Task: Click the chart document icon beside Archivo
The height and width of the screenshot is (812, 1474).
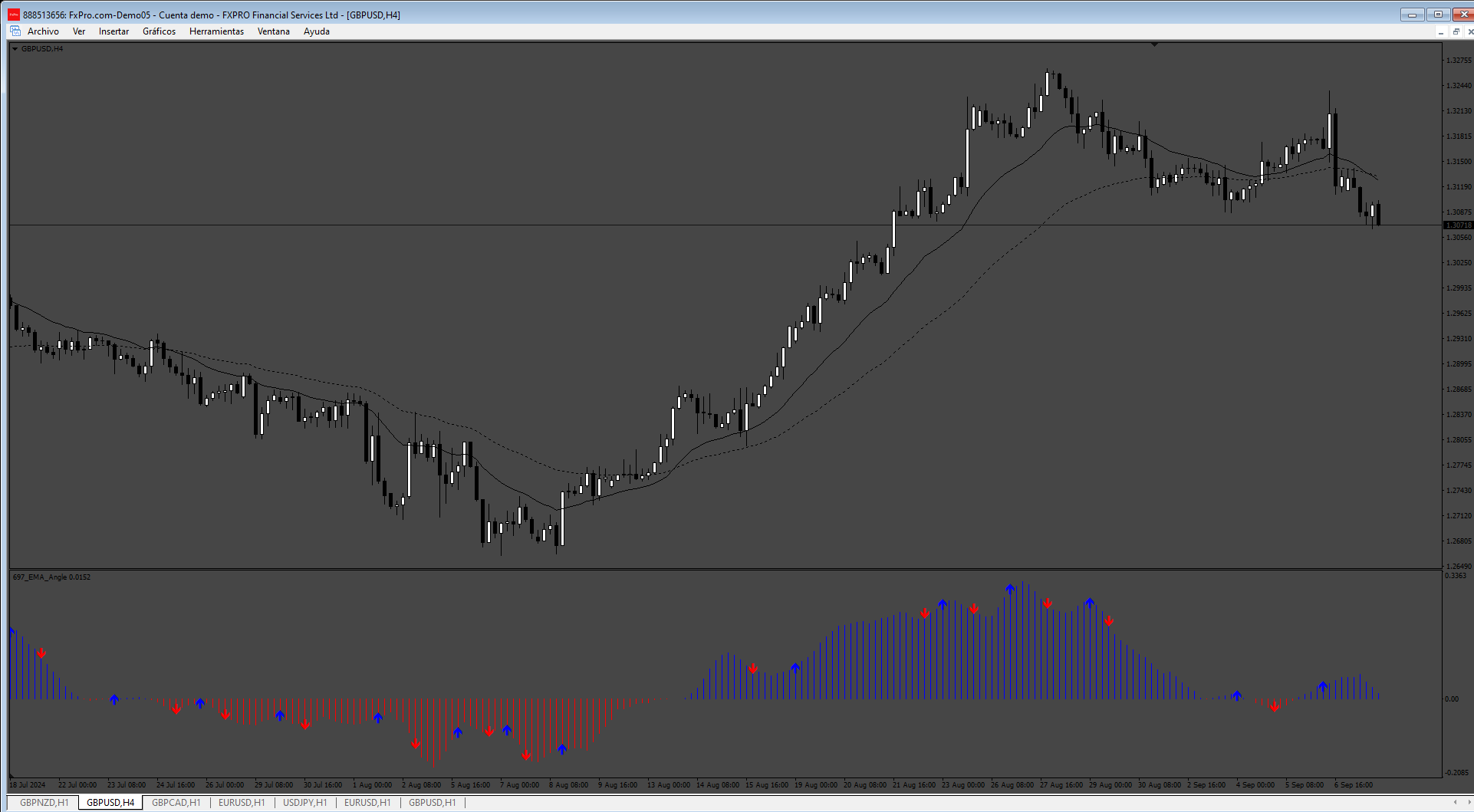Action: coord(15,31)
